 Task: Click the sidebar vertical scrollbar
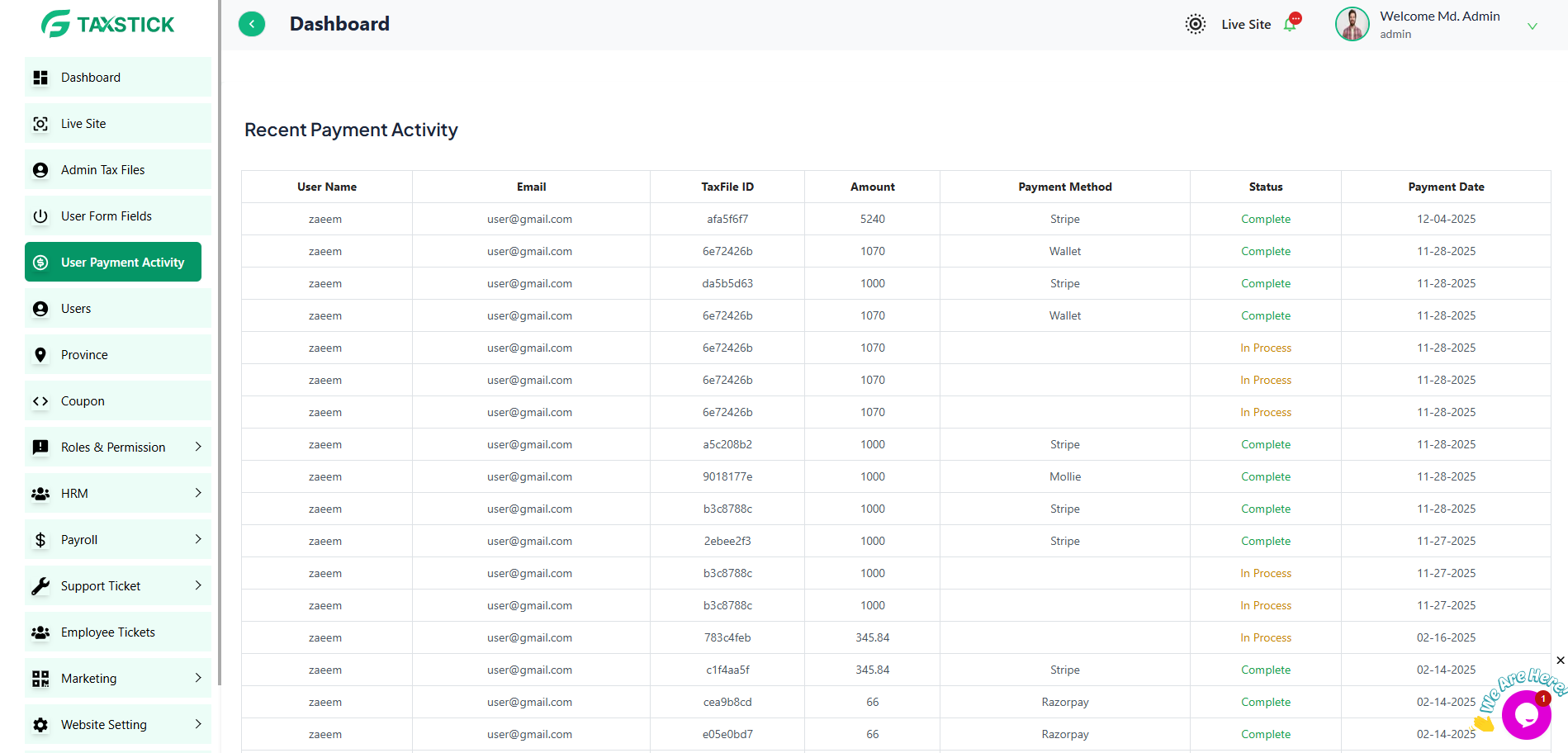tap(220, 330)
